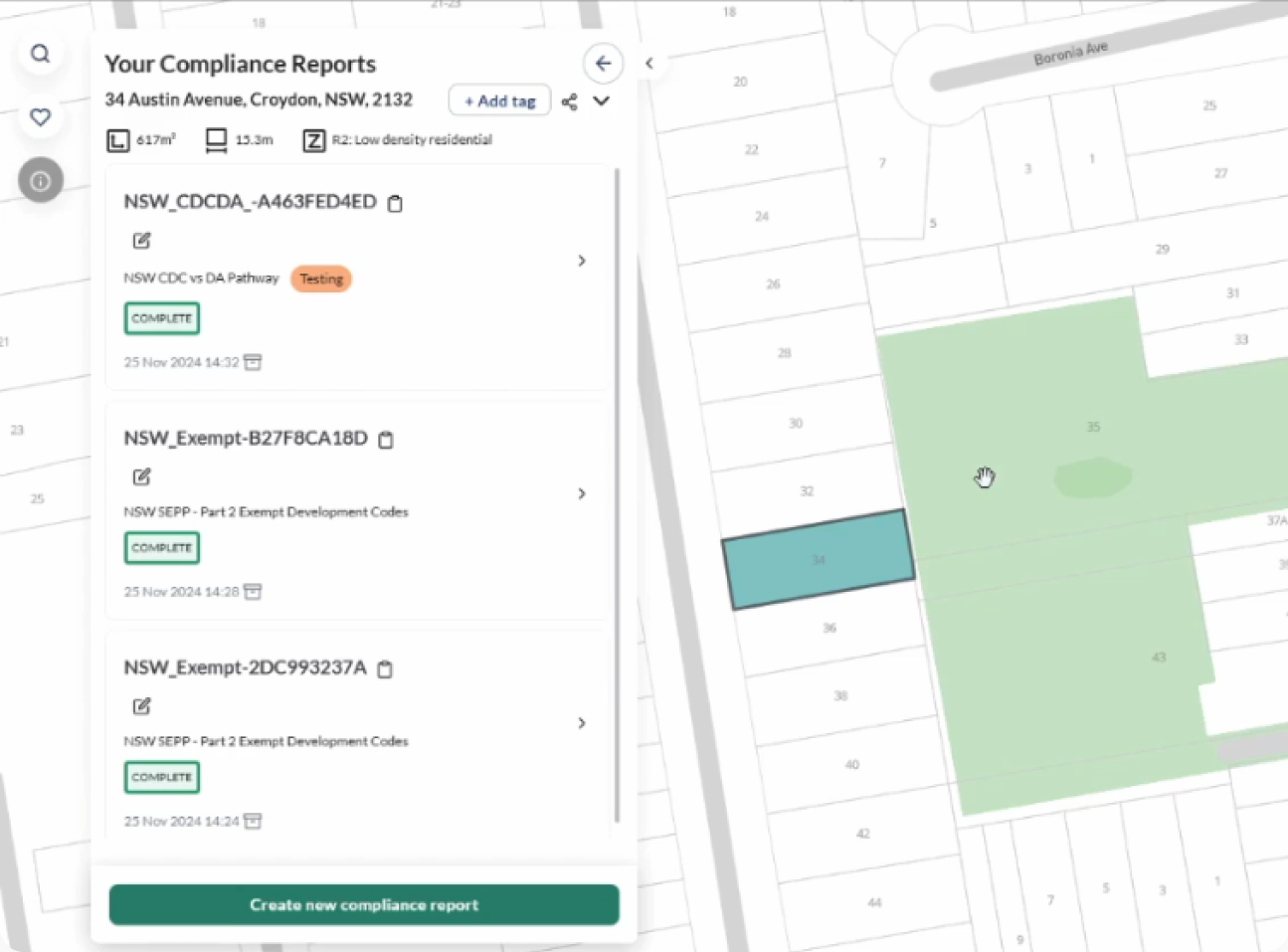Click the 15.3m frontage indicator
The width and height of the screenshot is (1288, 952).
[x=214, y=140]
